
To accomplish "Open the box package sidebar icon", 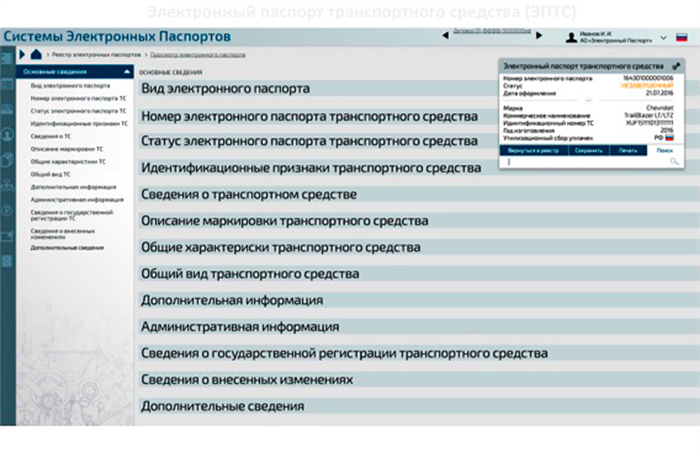I will tap(8, 159).
